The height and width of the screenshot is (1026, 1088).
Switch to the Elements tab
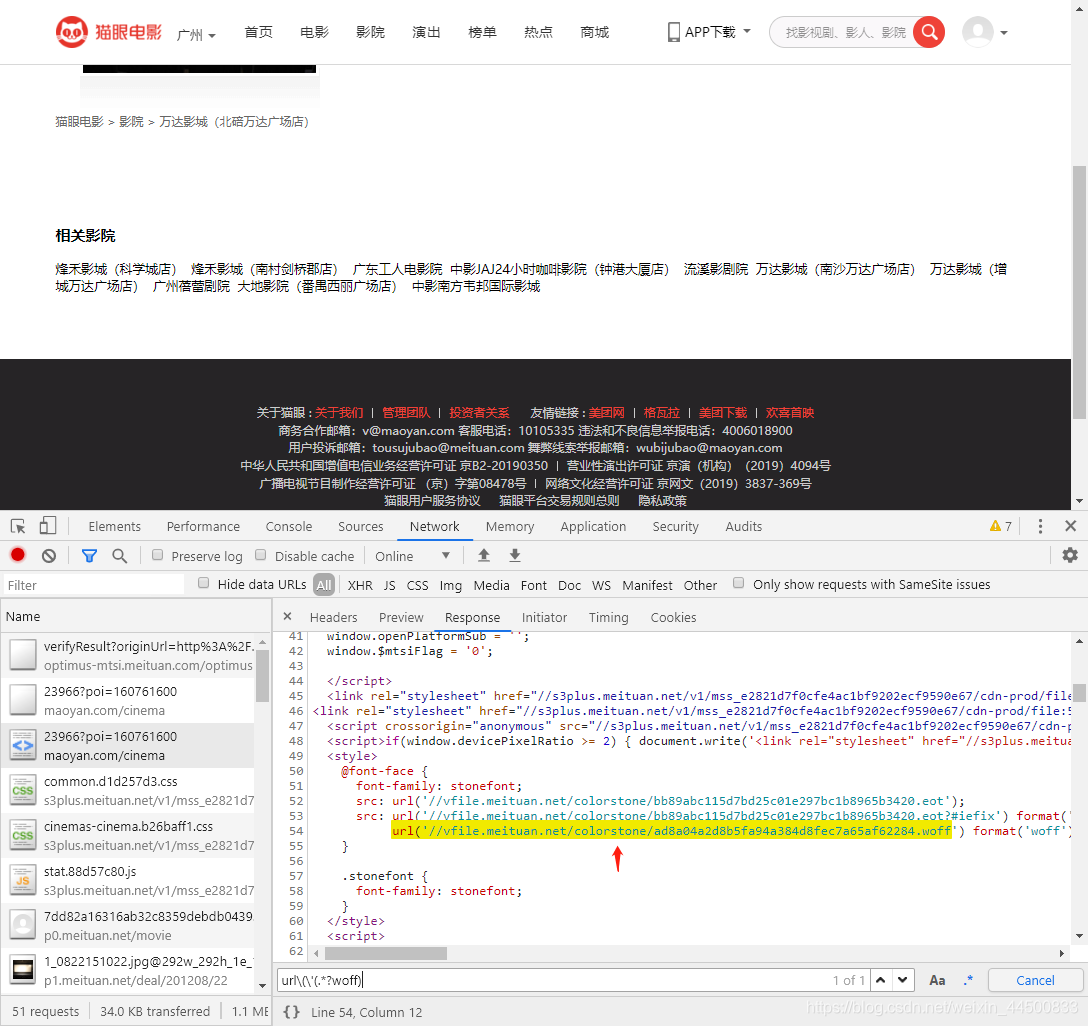click(x=114, y=527)
